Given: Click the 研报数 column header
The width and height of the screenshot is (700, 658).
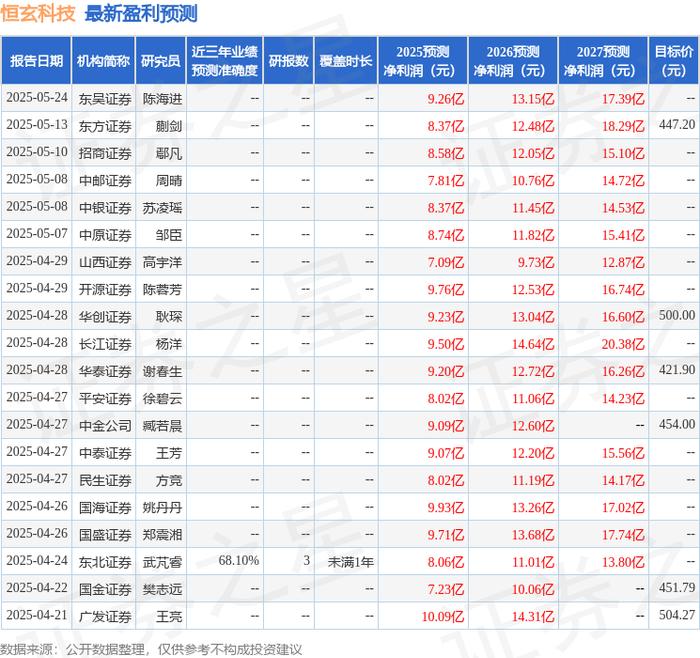Looking at the screenshot, I should tap(288, 61).
